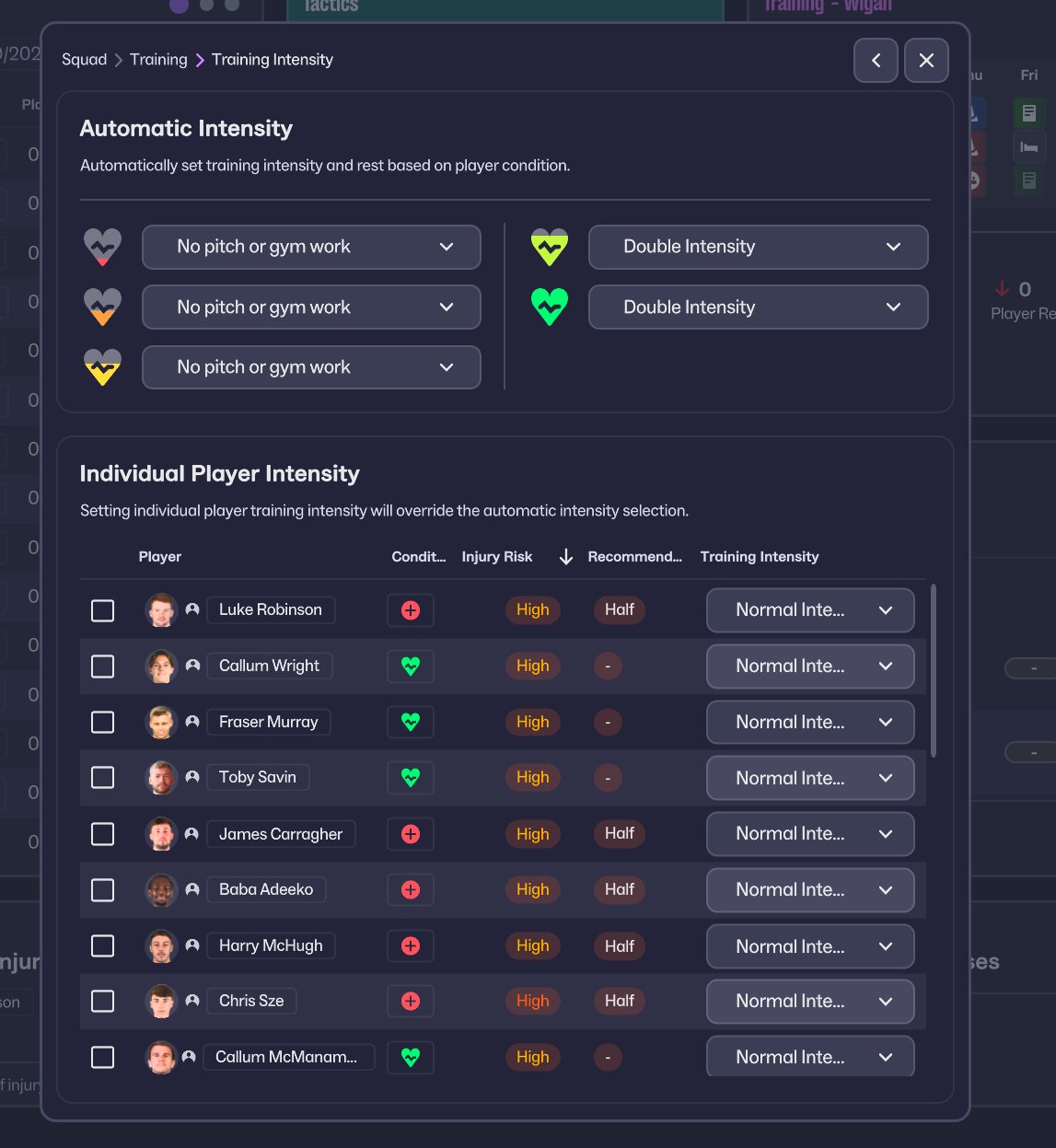
Task: Tick the checkbox for Luke Robinson
Action: 103,610
